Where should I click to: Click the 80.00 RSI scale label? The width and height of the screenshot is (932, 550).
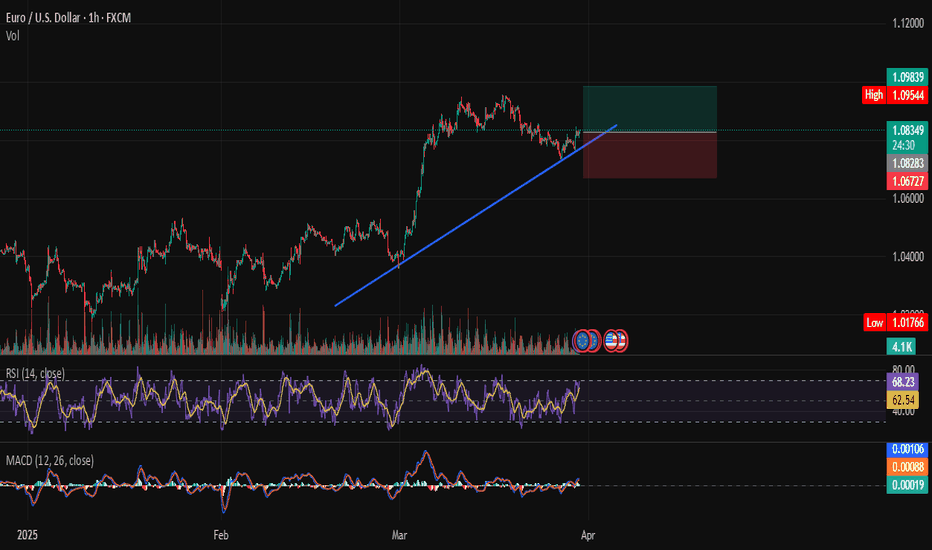(903, 369)
